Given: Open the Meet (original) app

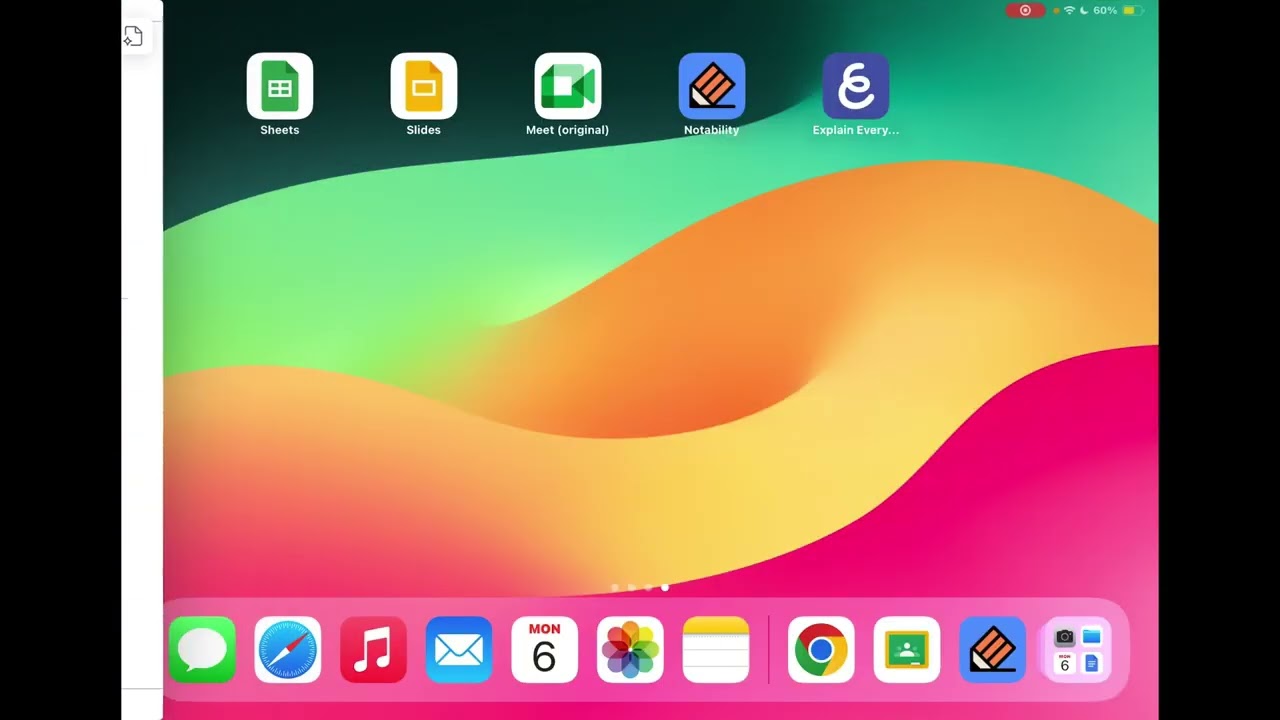Looking at the screenshot, I should [x=568, y=86].
